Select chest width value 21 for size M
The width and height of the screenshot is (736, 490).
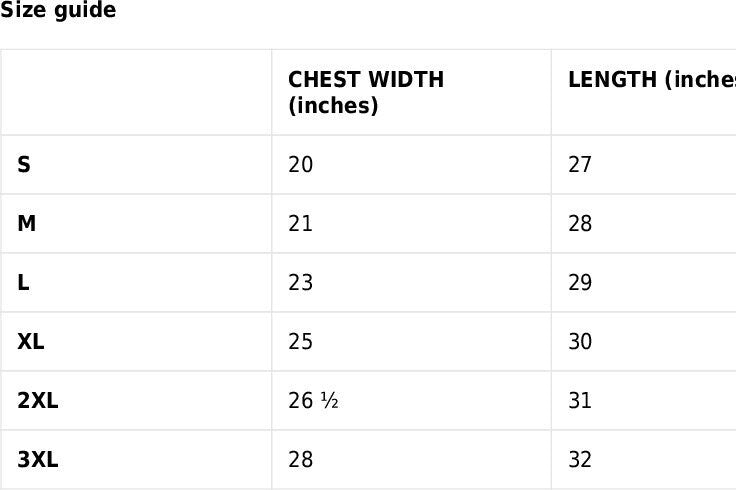(x=300, y=224)
